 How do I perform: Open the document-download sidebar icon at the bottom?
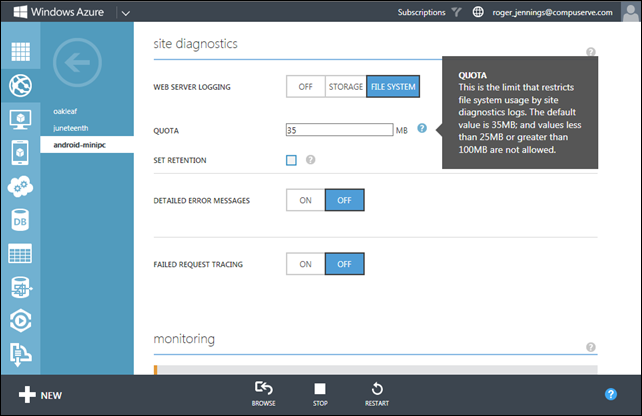pyautogui.click(x=20, y=355)
